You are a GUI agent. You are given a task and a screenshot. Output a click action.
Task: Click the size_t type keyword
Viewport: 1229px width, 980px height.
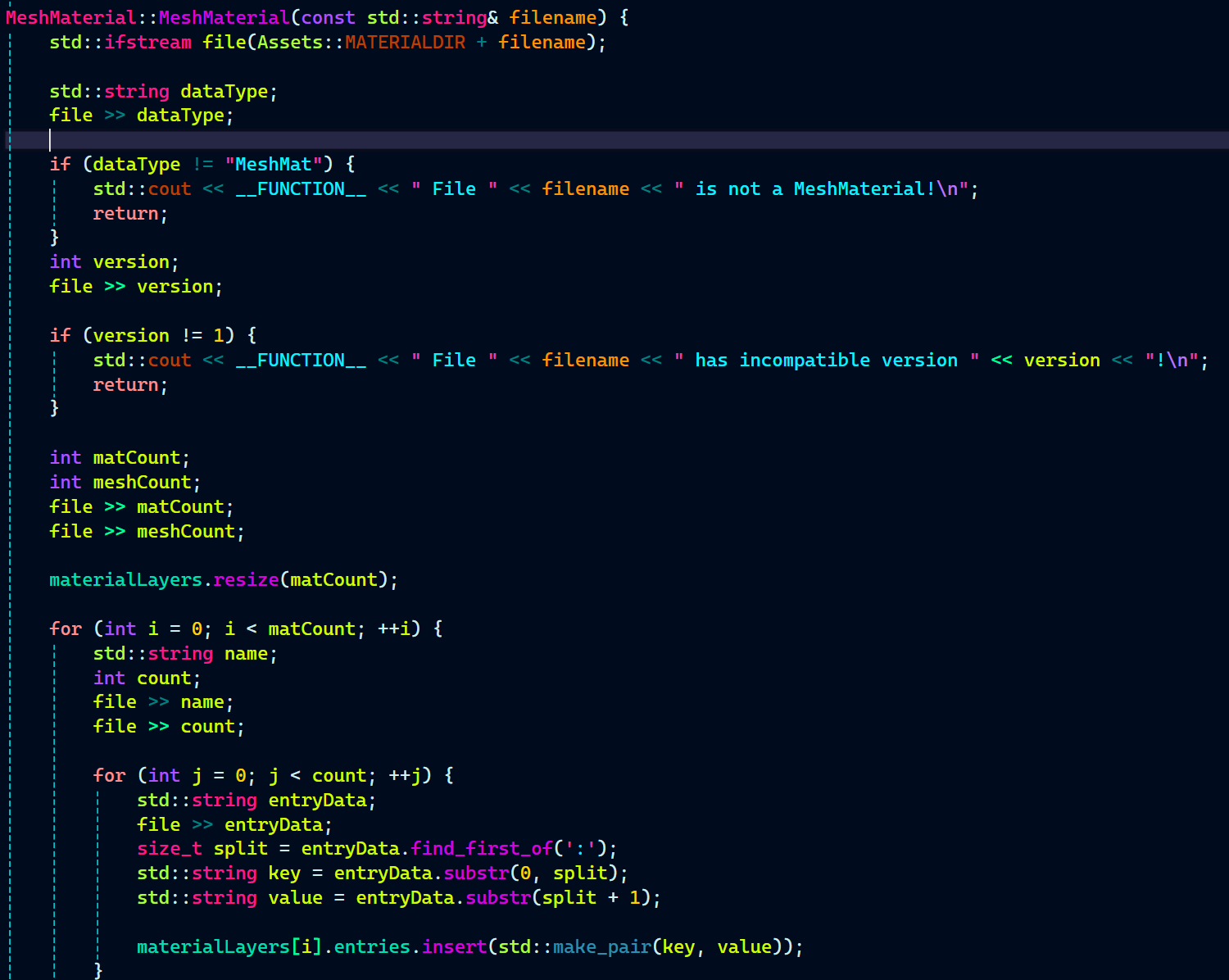(x=170, y=849)
